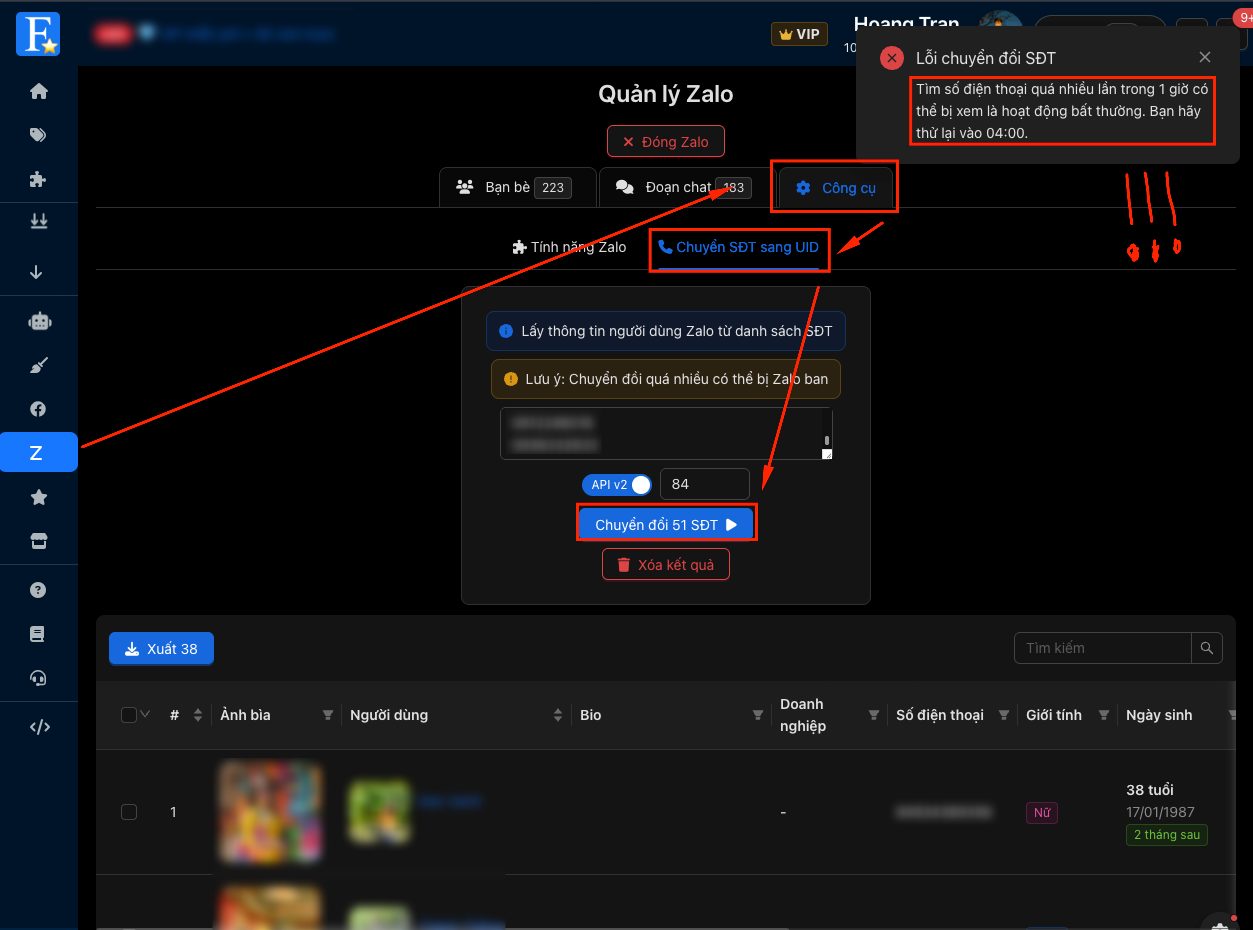Open the store icon in sidebar
The width and height of the screenshot is (1253, 930).
point(39,541)
